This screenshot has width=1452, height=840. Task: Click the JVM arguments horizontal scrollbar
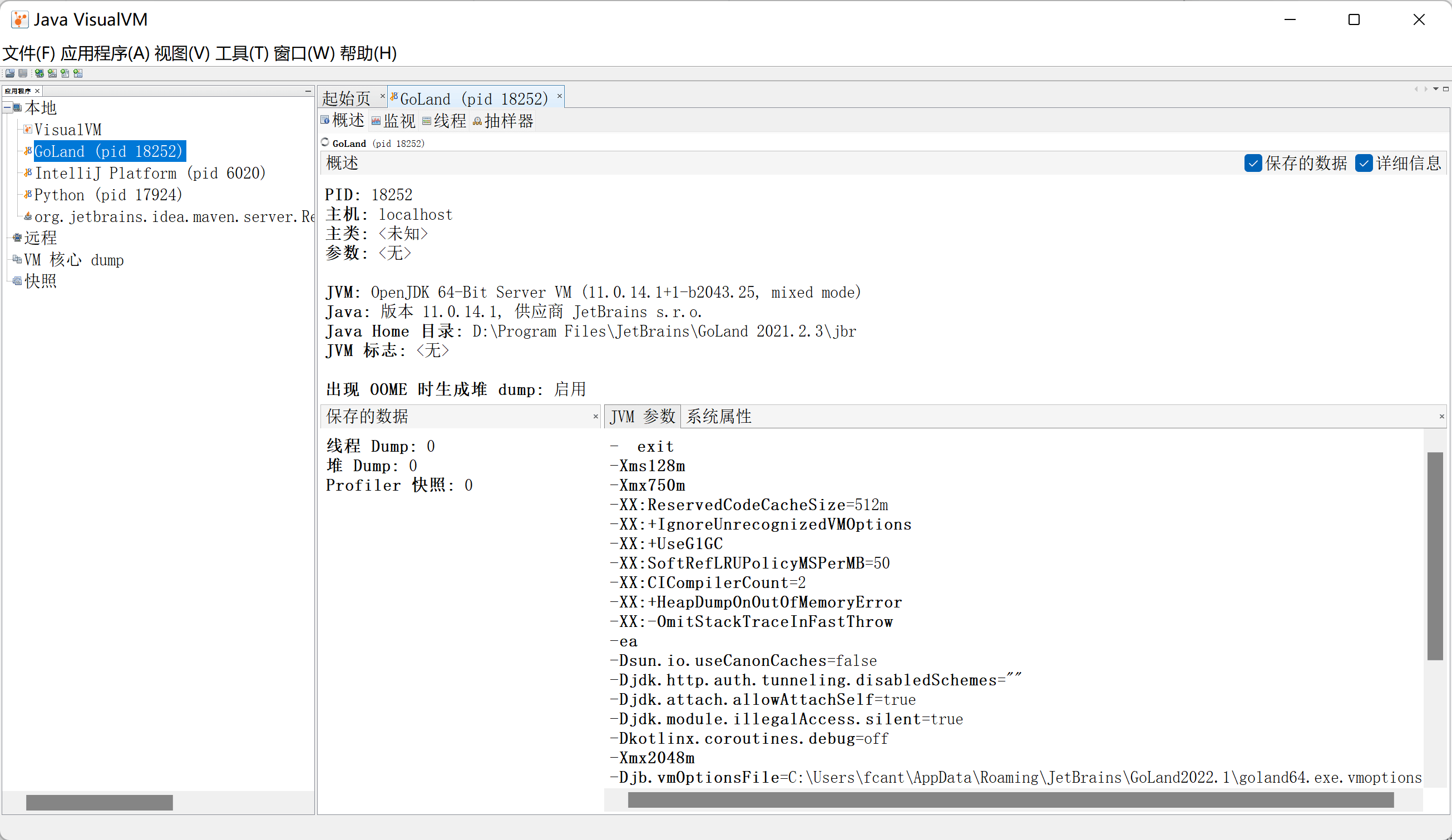point(1010,800)
